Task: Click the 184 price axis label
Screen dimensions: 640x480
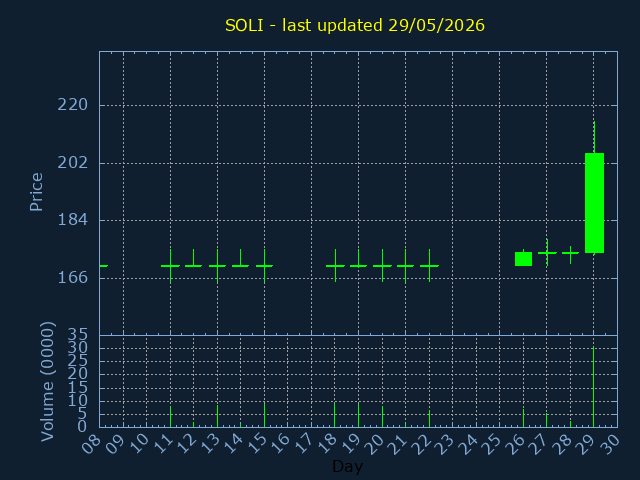Action: 73,220
